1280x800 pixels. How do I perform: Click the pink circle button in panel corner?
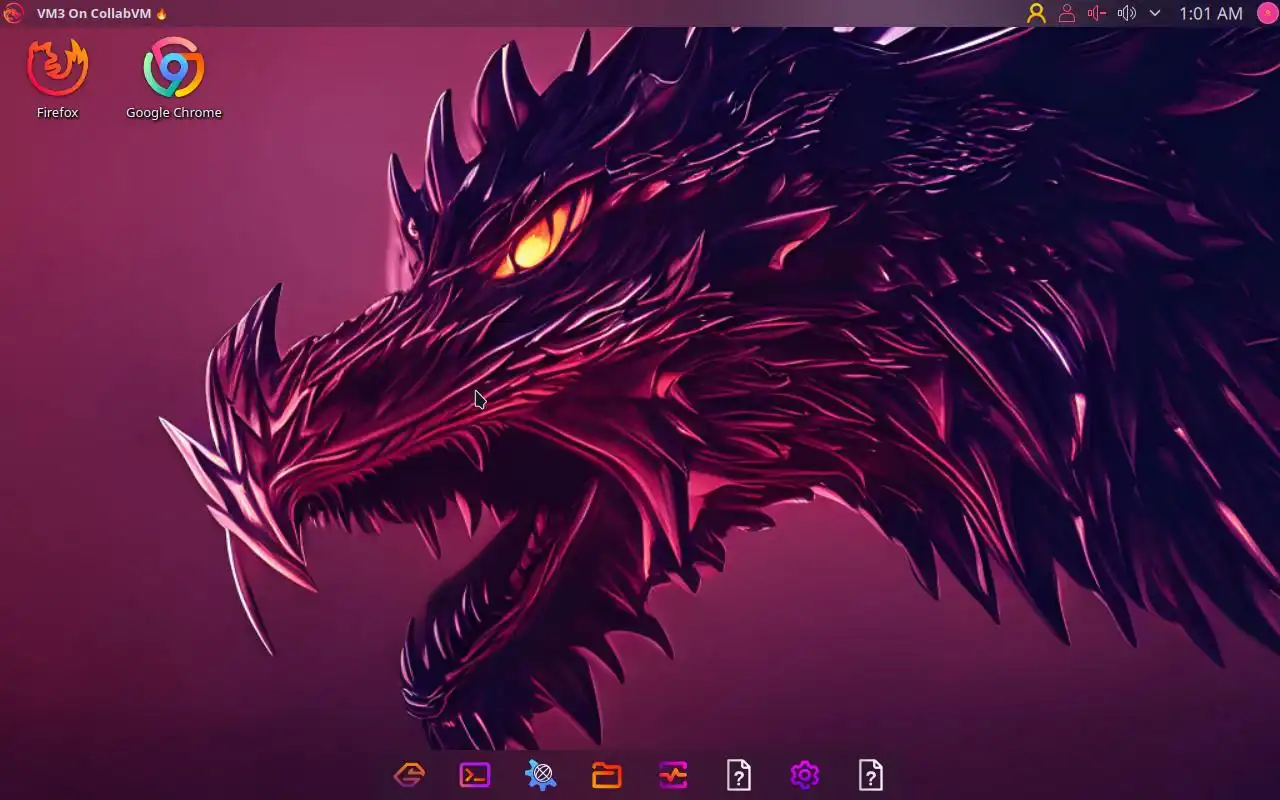click(x=1267, y=13)
